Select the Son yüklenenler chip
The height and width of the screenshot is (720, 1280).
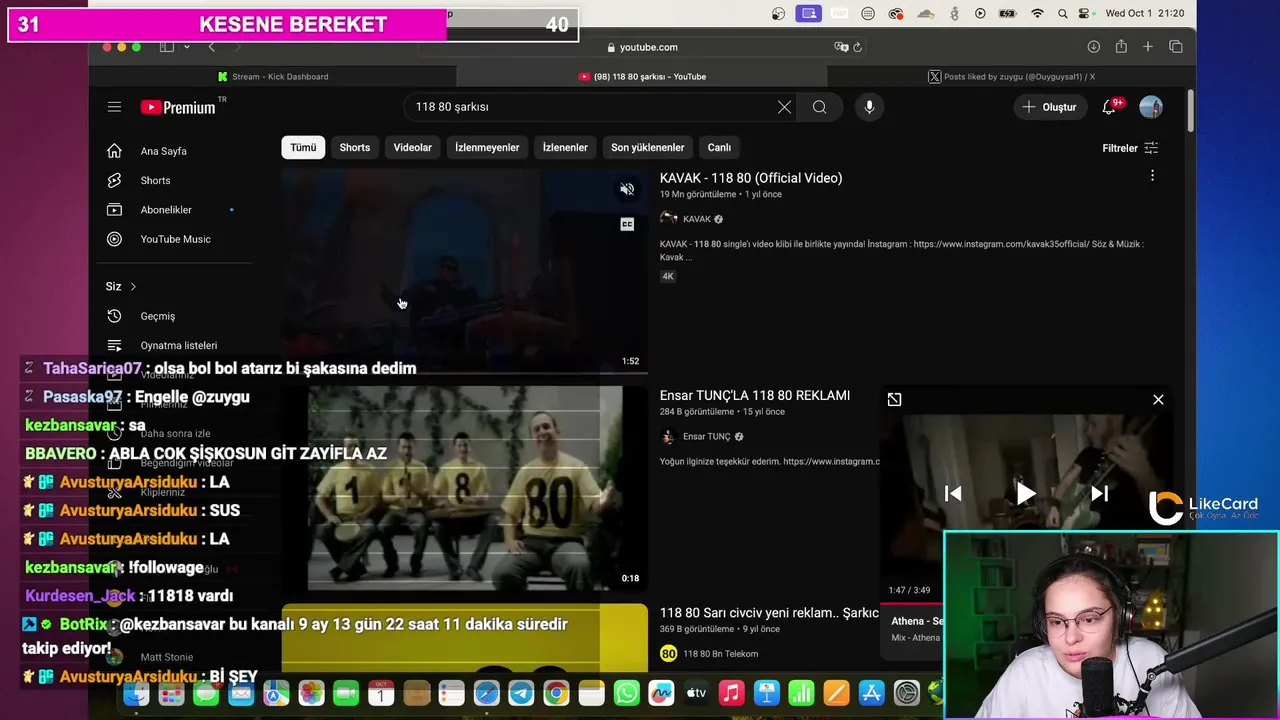tap(648, 147)
